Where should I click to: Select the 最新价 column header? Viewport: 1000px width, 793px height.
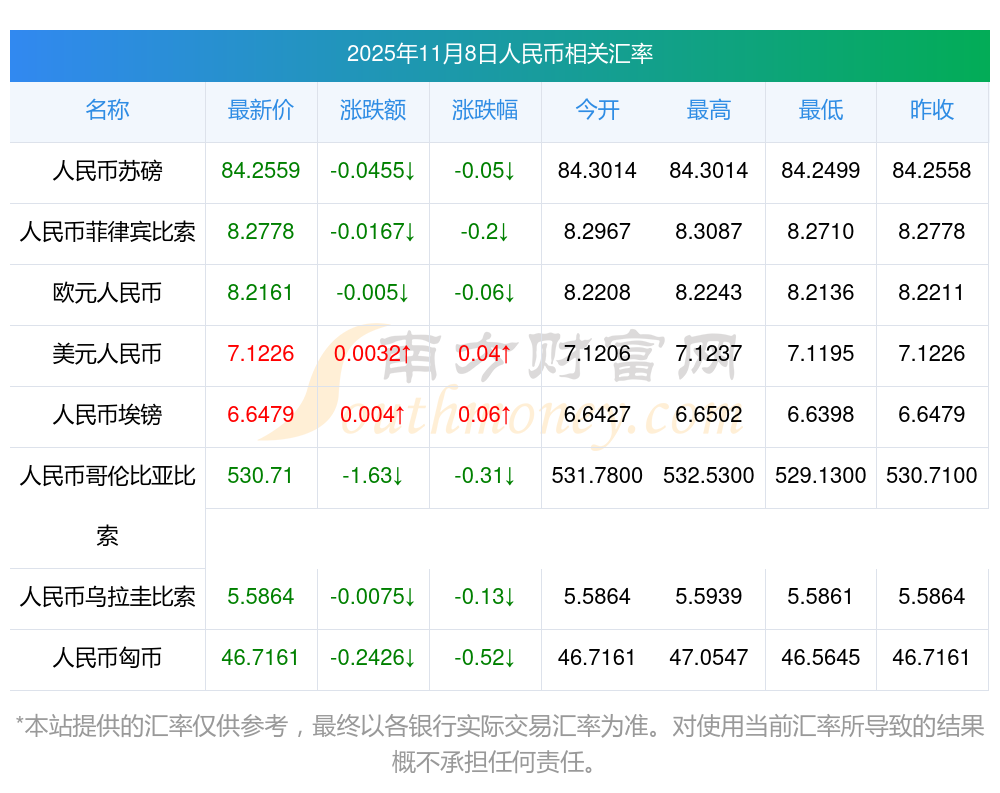(261, 110)
